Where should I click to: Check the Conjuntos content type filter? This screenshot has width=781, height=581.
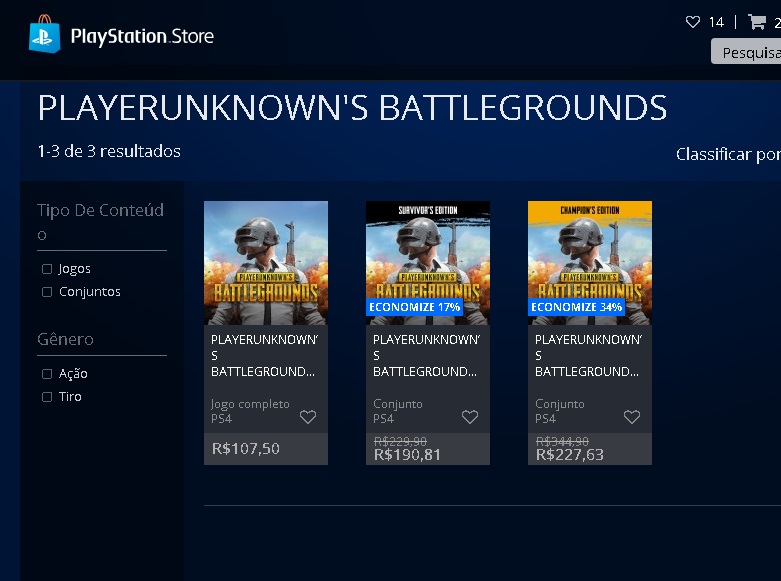tap(47, 292)
